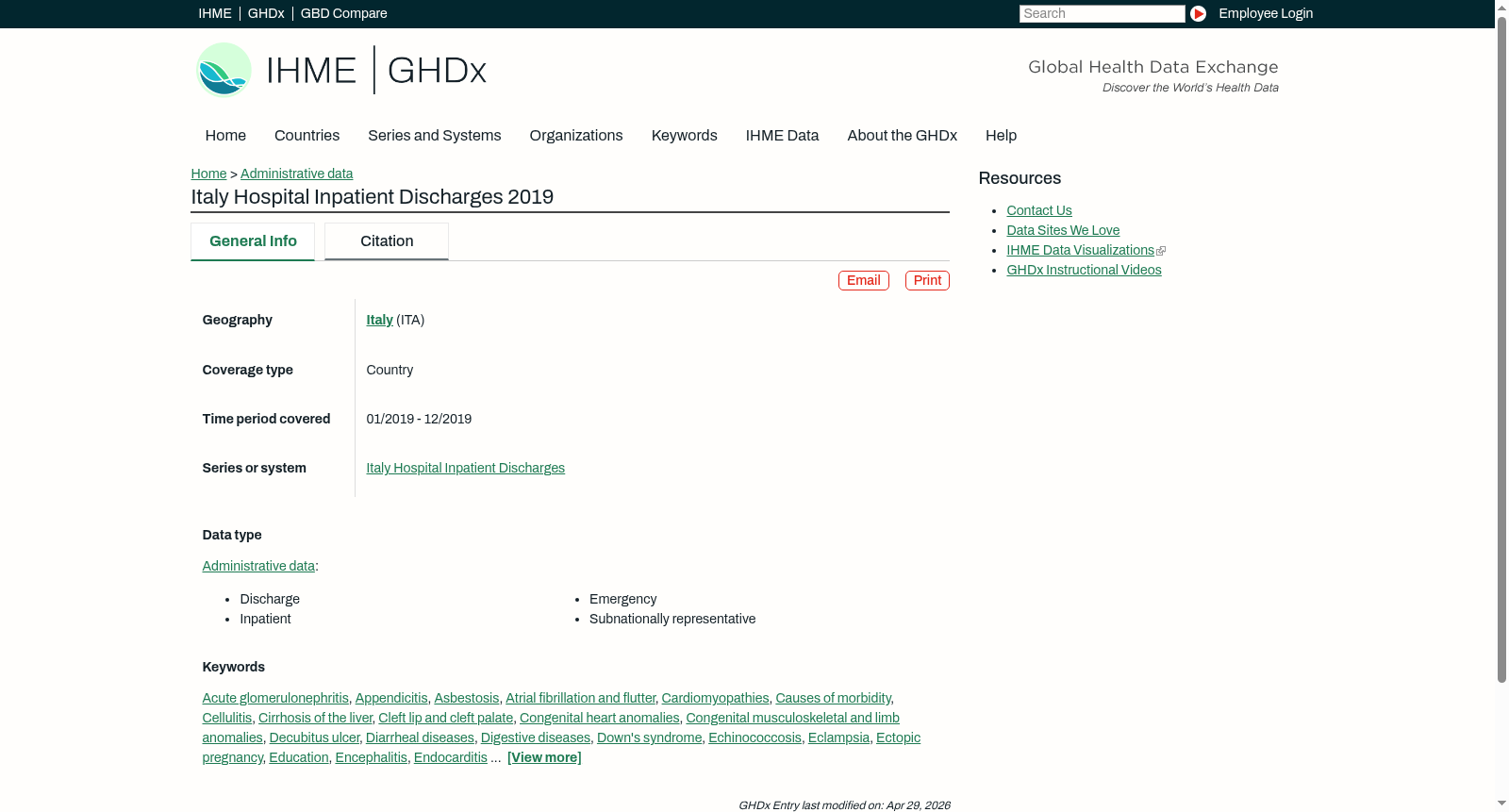
Task: Open Administrative data link under Data type
Action: coord(258,566)
